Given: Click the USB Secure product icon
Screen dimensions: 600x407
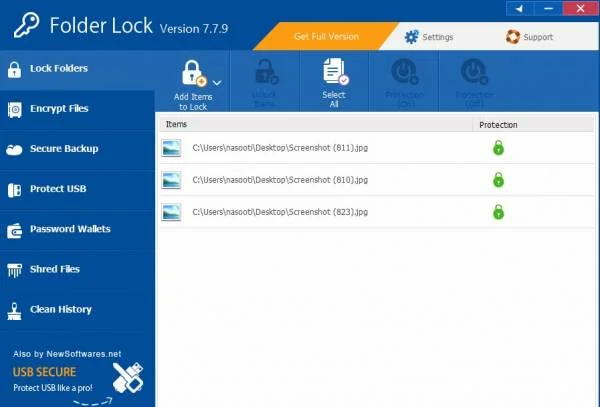Looking at the screenshot, I should [x=128, y=378].
